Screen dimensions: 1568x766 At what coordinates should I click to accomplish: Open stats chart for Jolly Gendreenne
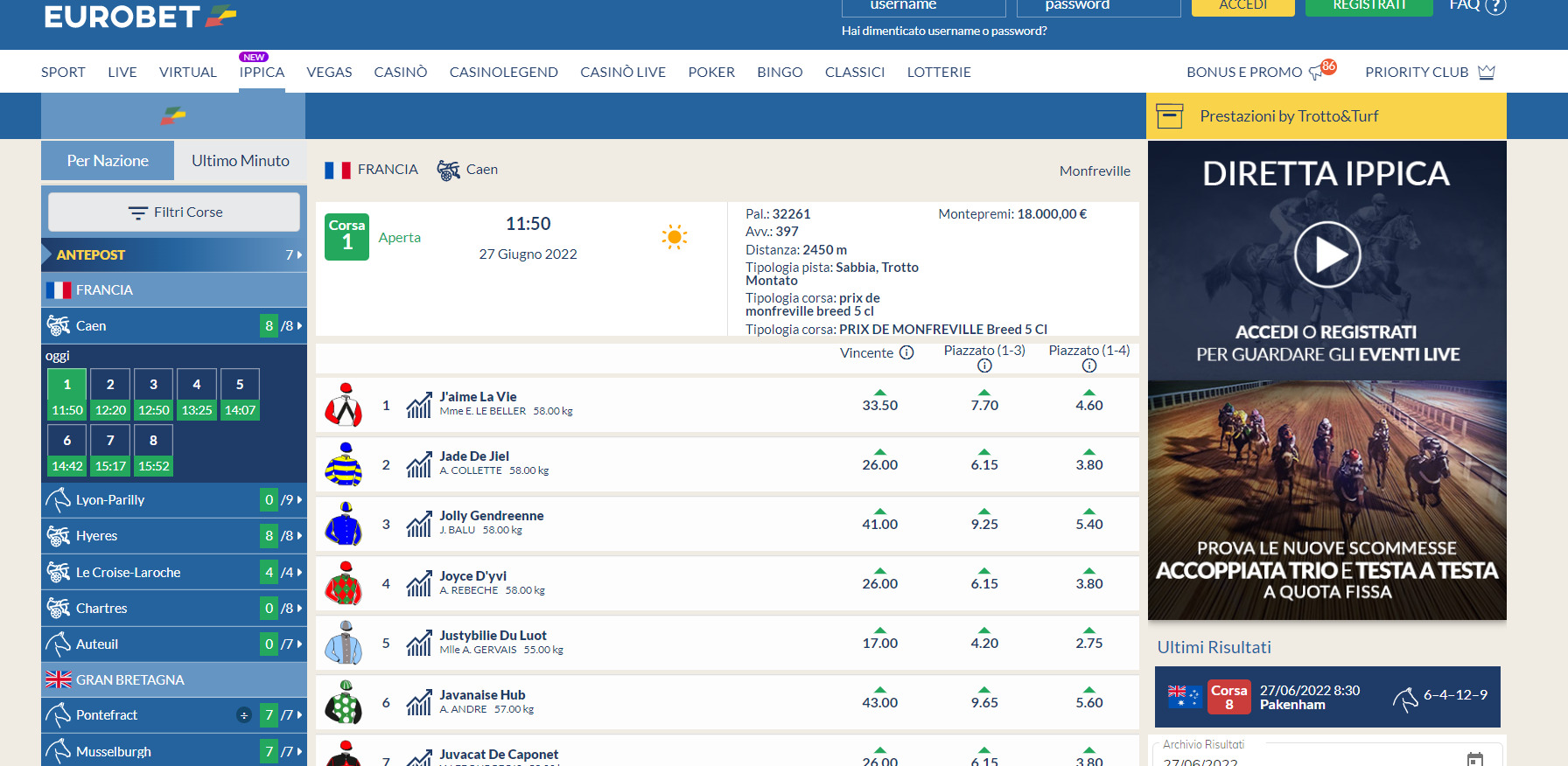(419, 524)
